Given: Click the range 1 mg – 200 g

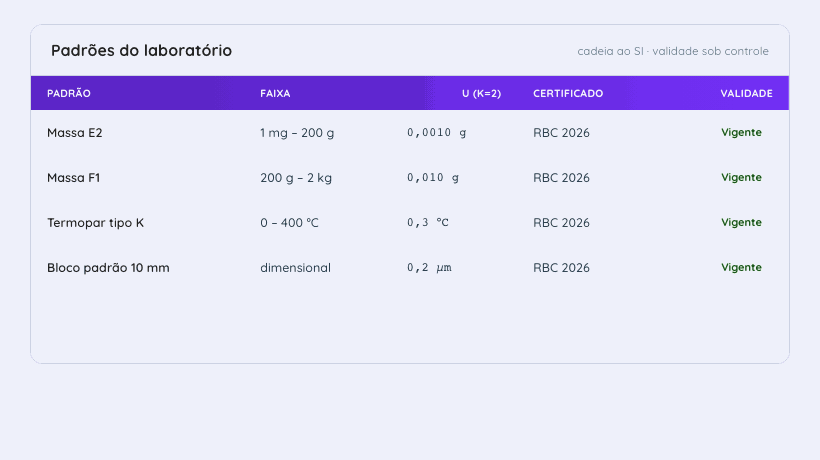Looking at the screenshot, I should coord(297,133).
